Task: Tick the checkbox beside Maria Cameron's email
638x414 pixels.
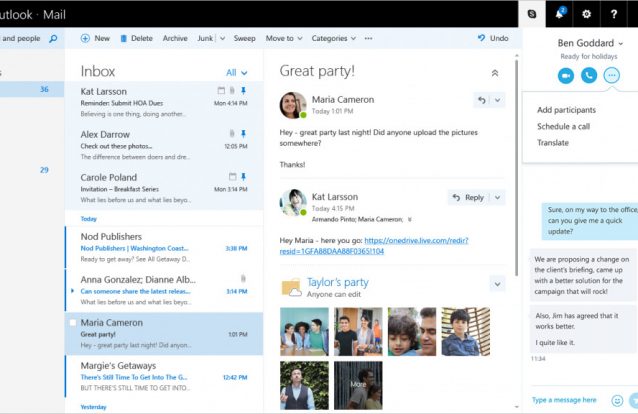Action: tap(72, 323)
